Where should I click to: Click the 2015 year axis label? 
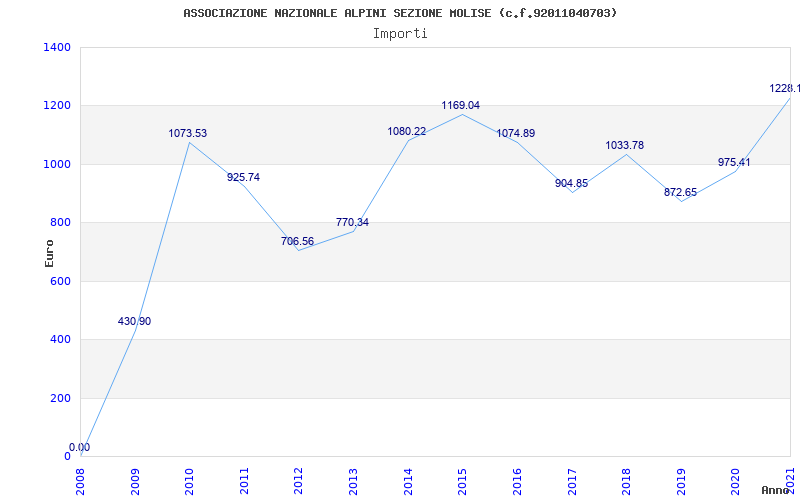pos(463,482)
